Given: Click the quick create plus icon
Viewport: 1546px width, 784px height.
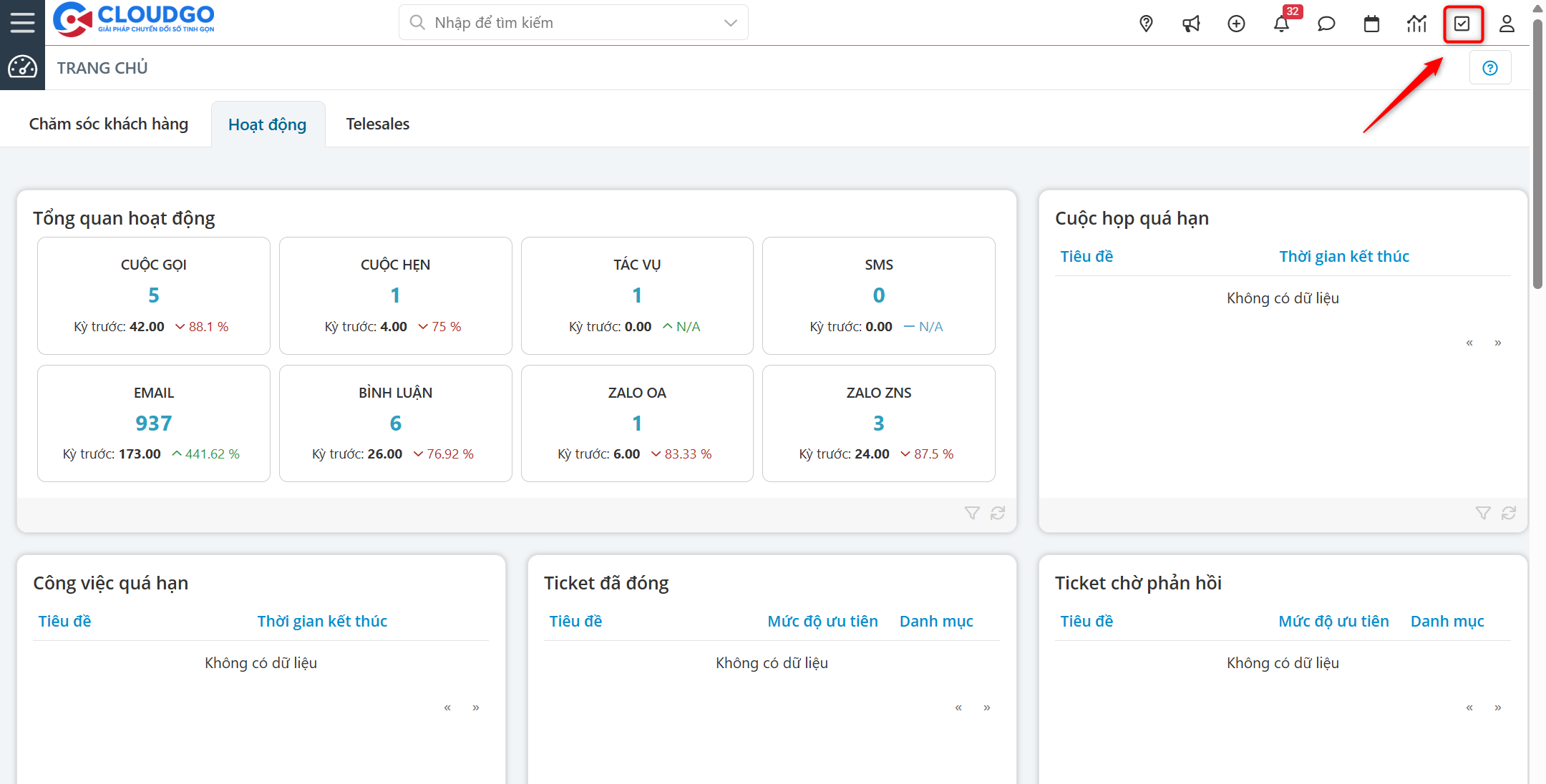Looking at the screenshot, I should (x=1236, y=24).
